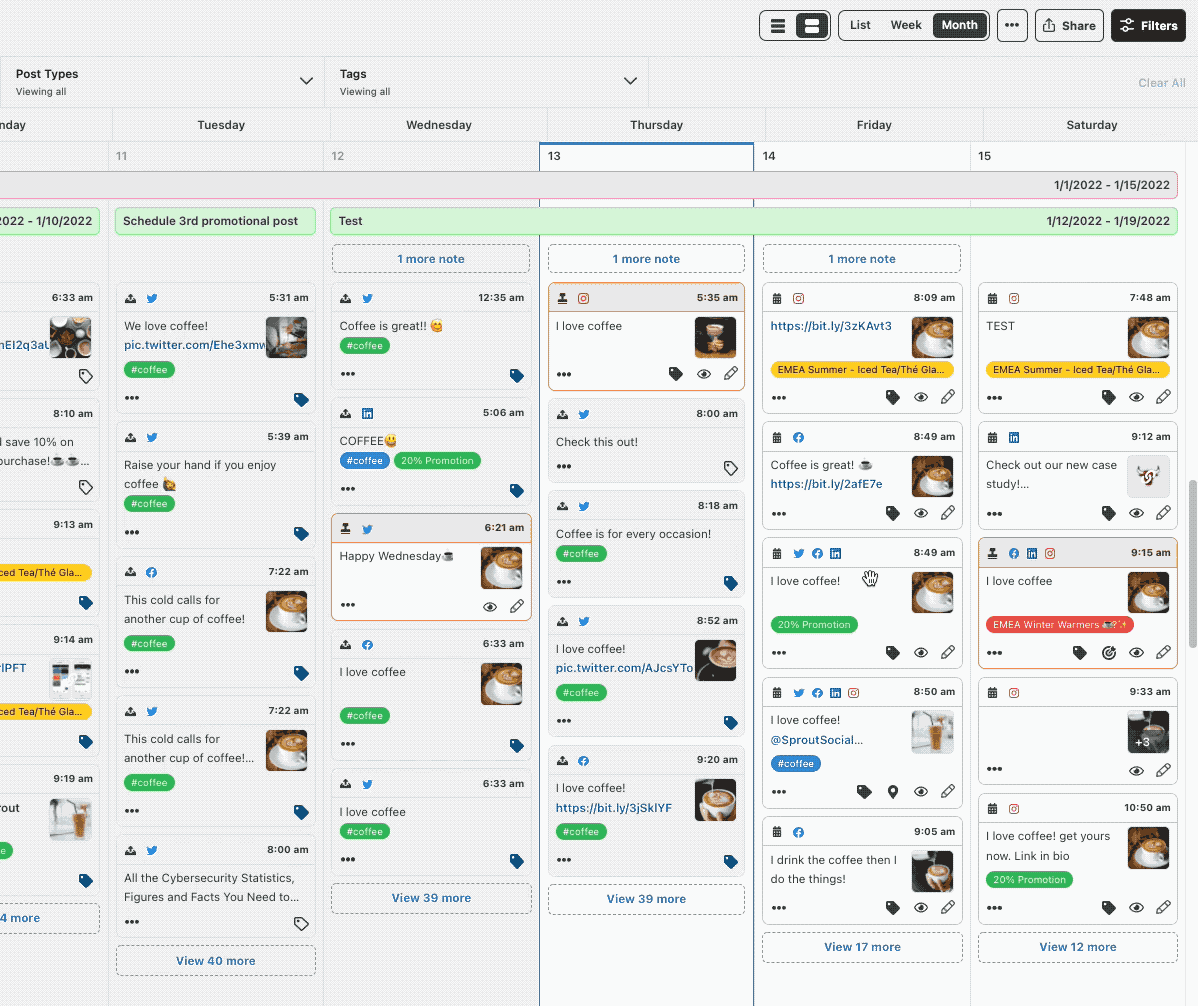The height and width of the screenshot is (1006, 1198).
Task: Click the Twitter icon on the Coffee is great post
Action: pyautogui.click(x=366, y=297)
